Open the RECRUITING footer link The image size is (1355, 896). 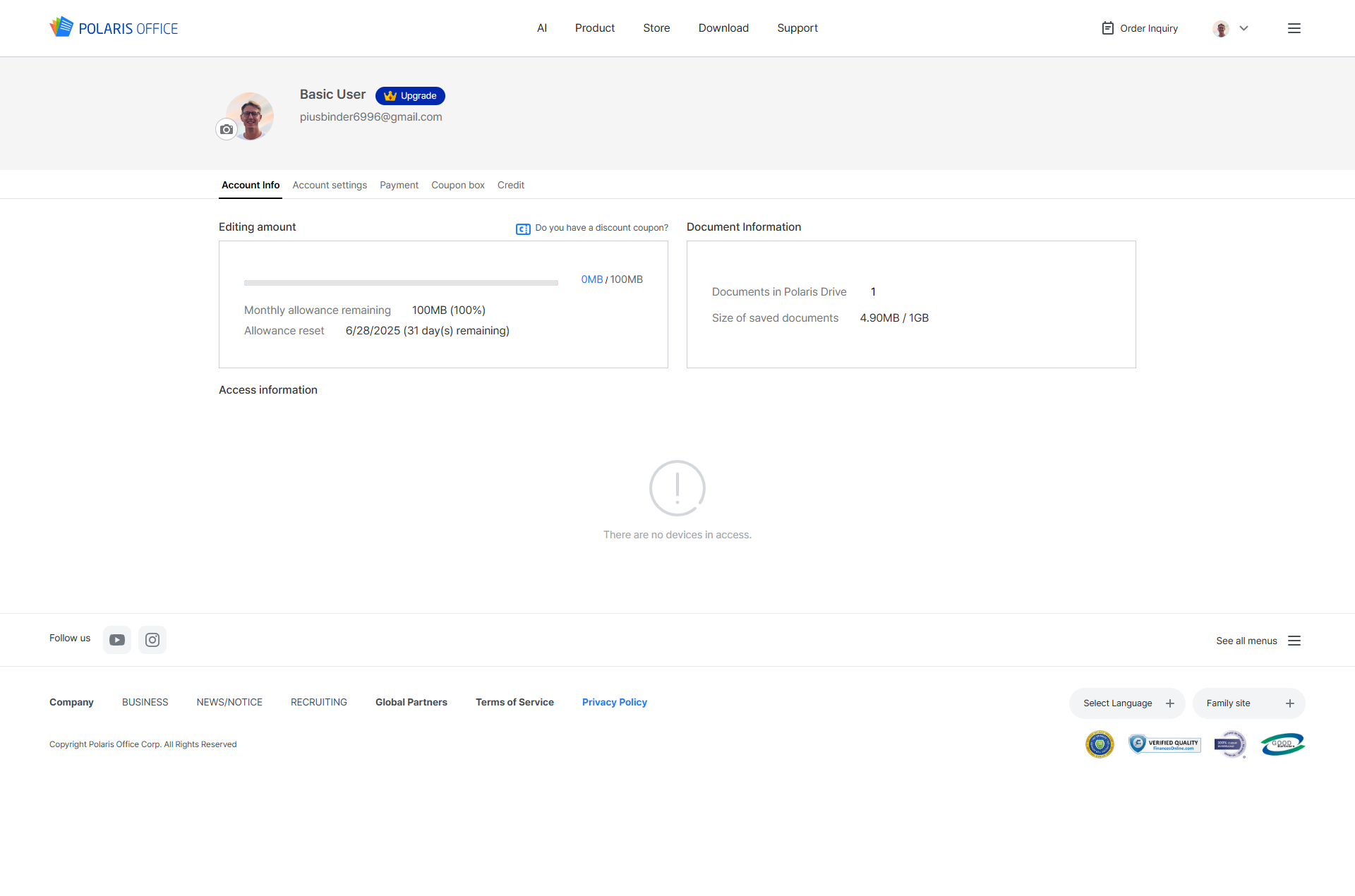click(x=319, y=702)
